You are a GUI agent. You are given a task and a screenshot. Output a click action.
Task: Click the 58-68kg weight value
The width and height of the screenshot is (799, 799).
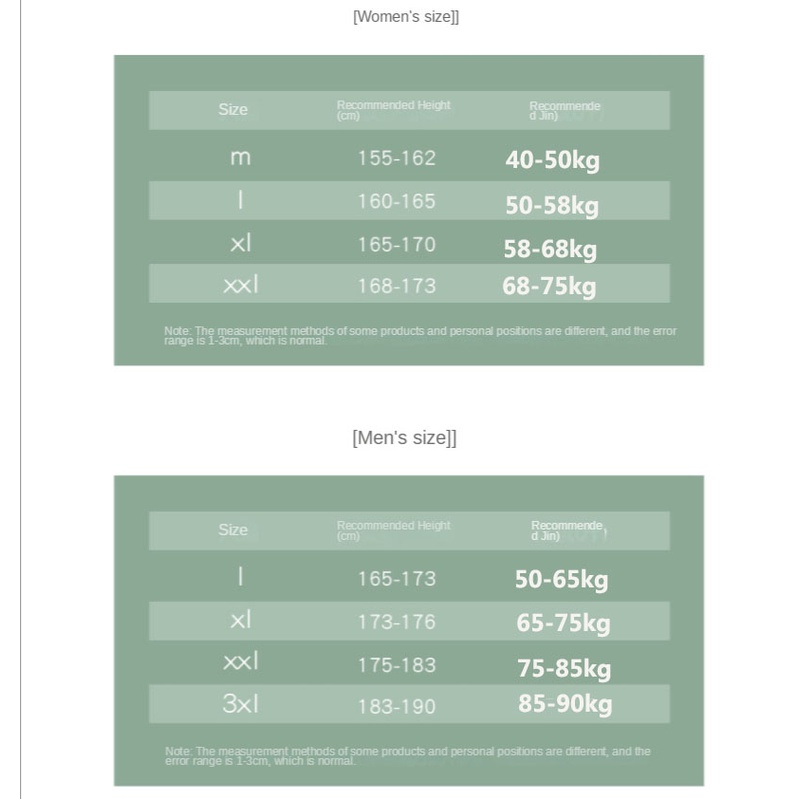[x=550, y=249]
